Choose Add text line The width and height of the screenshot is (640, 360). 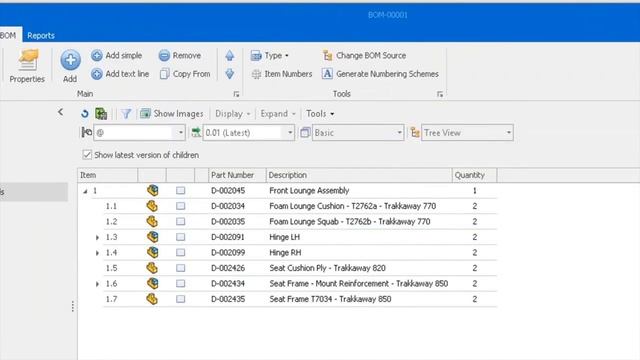pos(120,74)
